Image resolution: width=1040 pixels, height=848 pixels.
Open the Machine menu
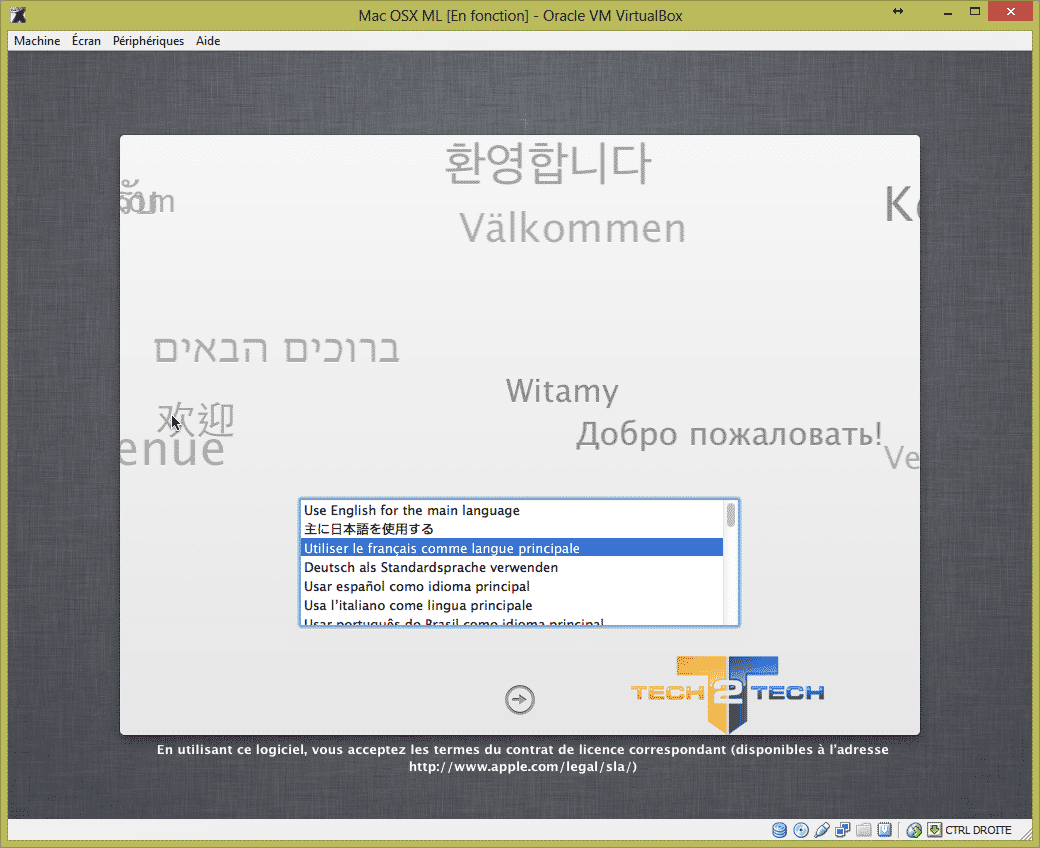pyautogui.click(x=37, y=41)
